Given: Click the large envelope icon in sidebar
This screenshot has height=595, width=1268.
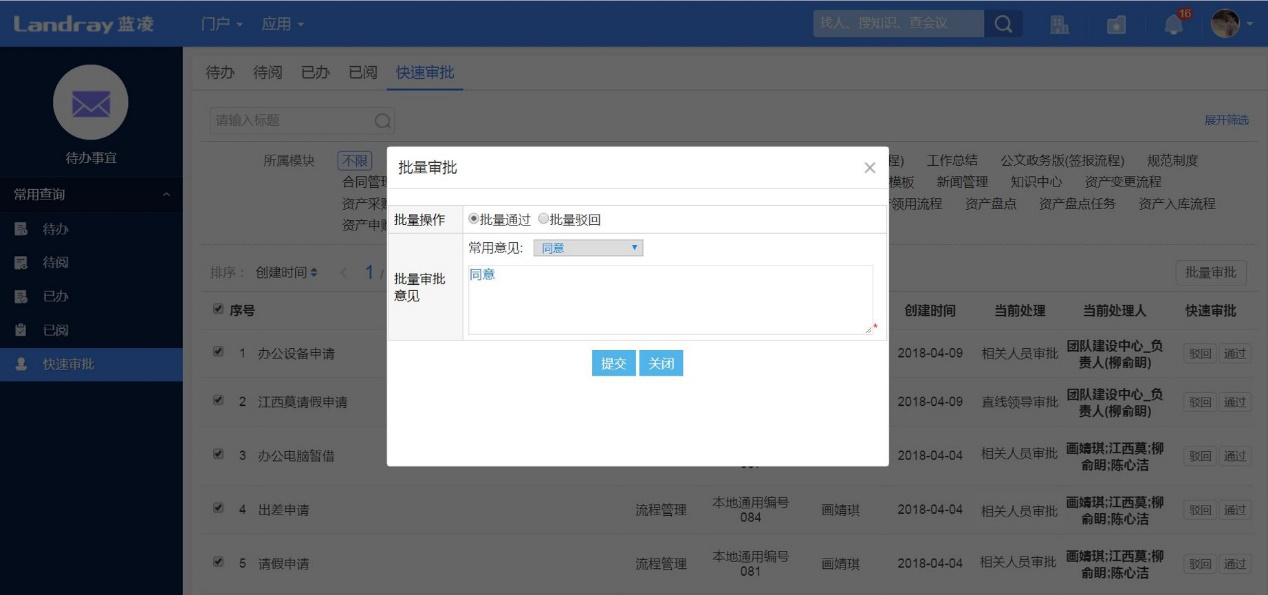Looking at the screenshot, I should [91, 102].
